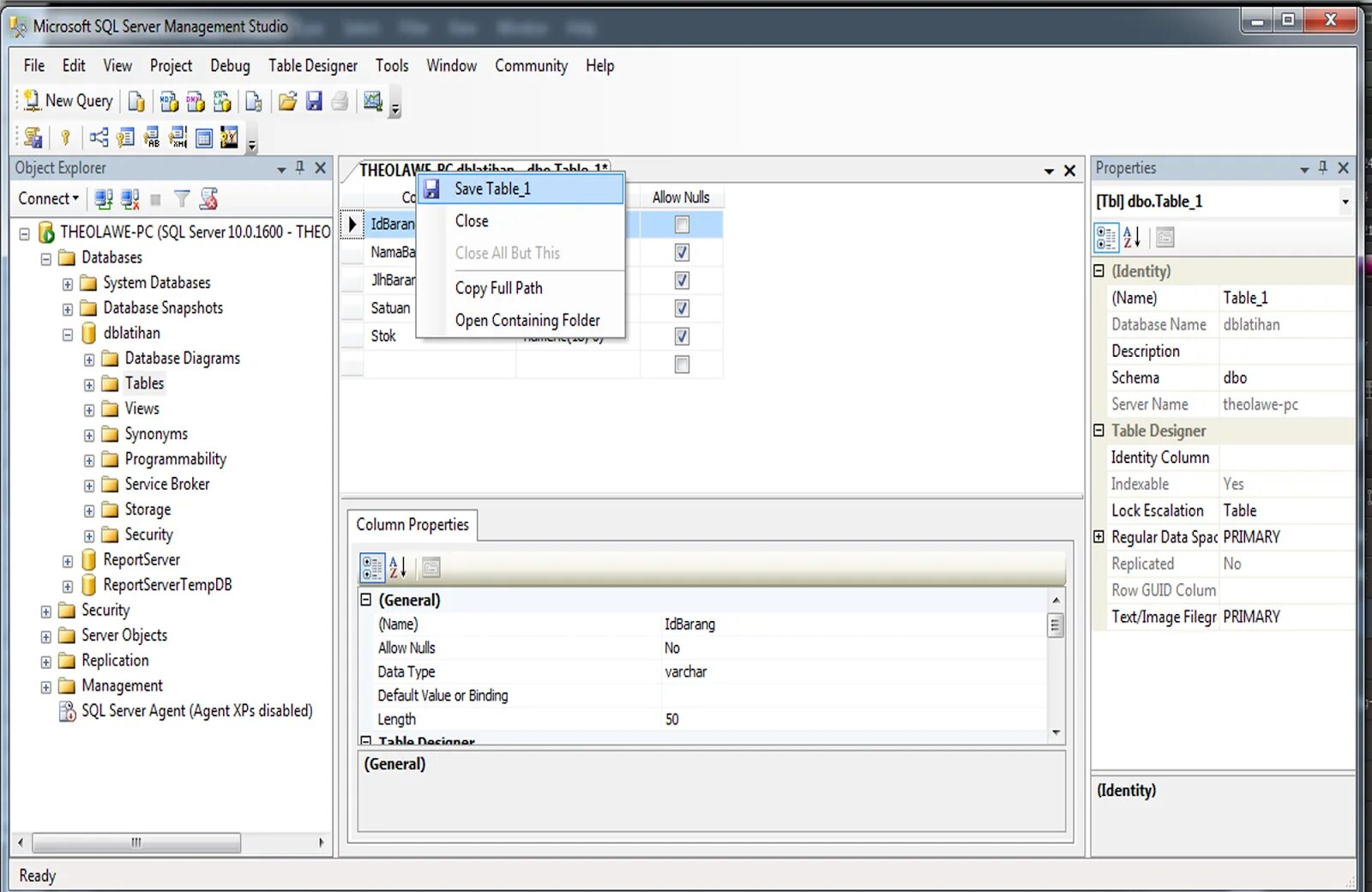The image size is (1372, 892).
Task: Open the Tools menu
Action: [392, 66]
